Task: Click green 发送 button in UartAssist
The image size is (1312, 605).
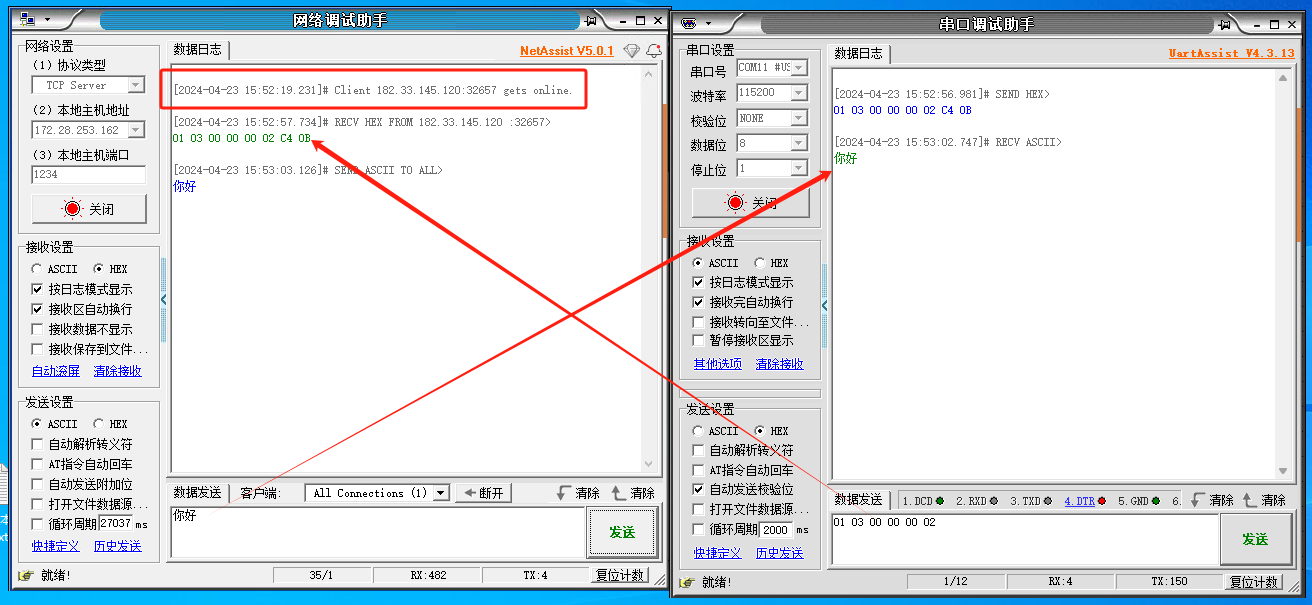Action: (x=1255, y=539)
